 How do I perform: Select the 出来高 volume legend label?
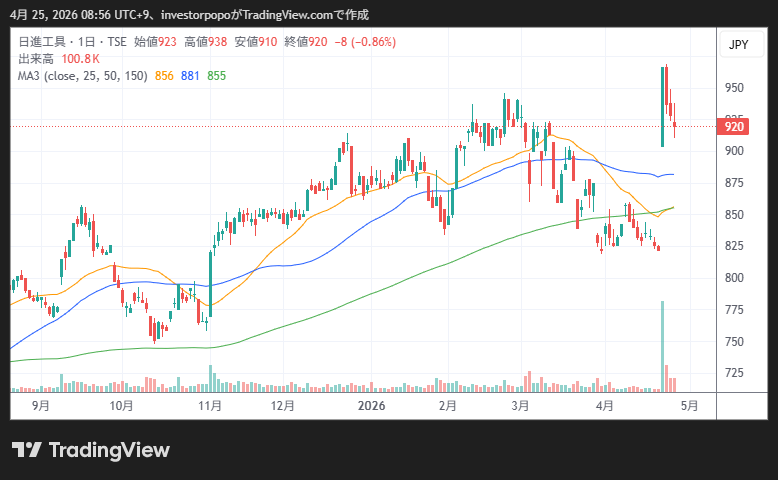(x=35, y=59)
